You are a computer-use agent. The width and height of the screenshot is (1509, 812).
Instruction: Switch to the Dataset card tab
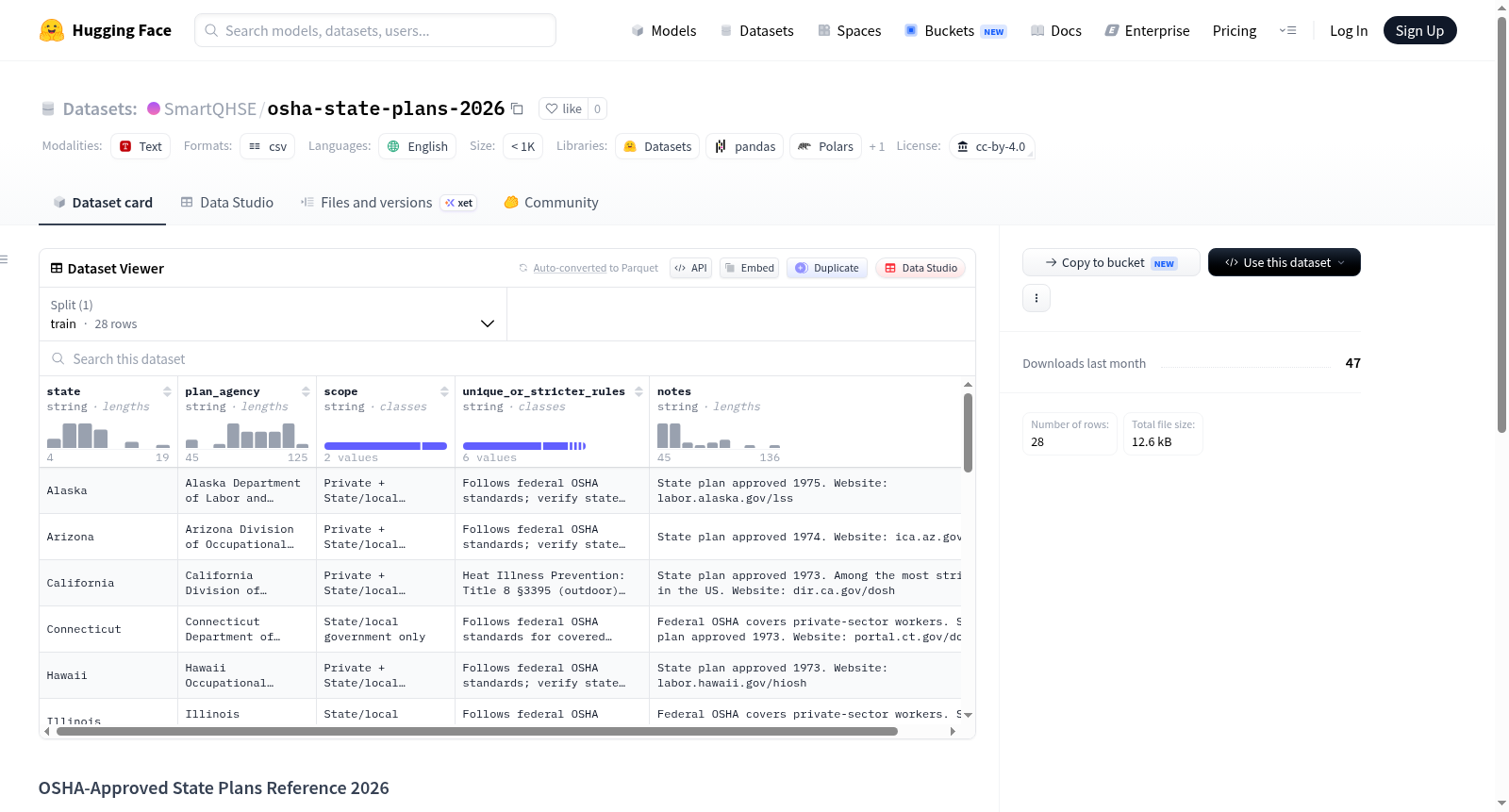(x=102, y=203)
